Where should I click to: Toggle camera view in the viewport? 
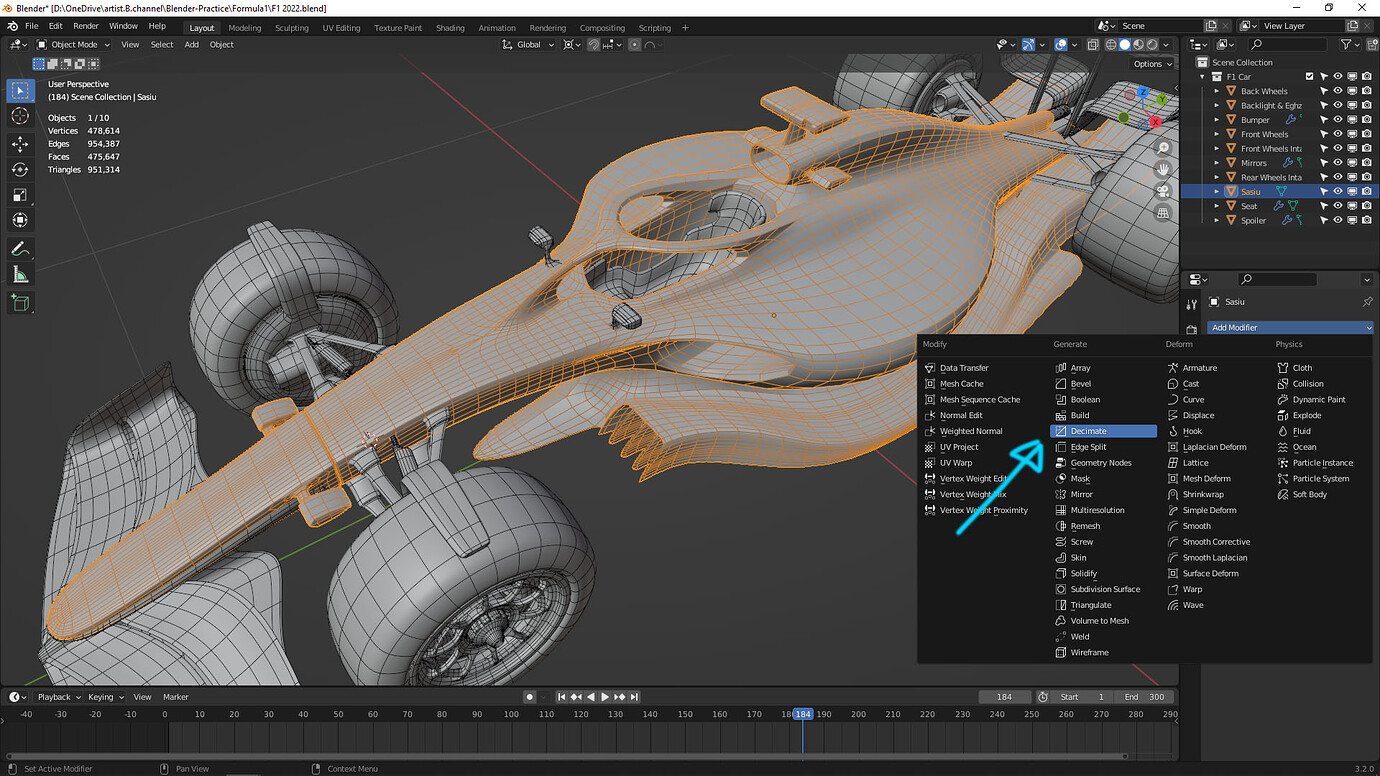point(1163,191)
